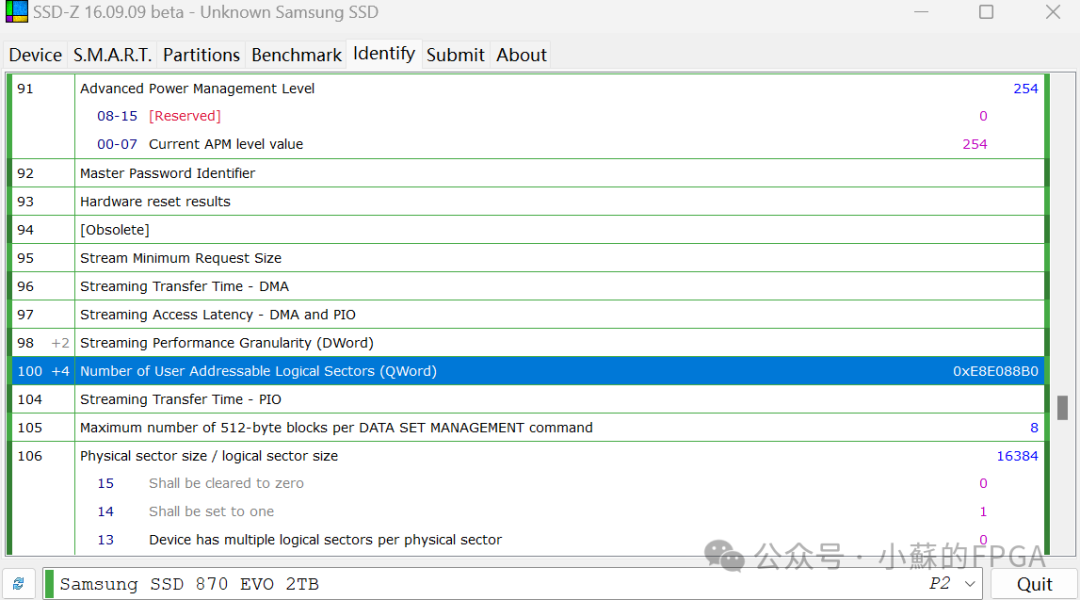Select the DATA SET MANAGEMENT command row
Viewport: 1080px width, 600px height.
pyautogui.click(x=528, y=427)
